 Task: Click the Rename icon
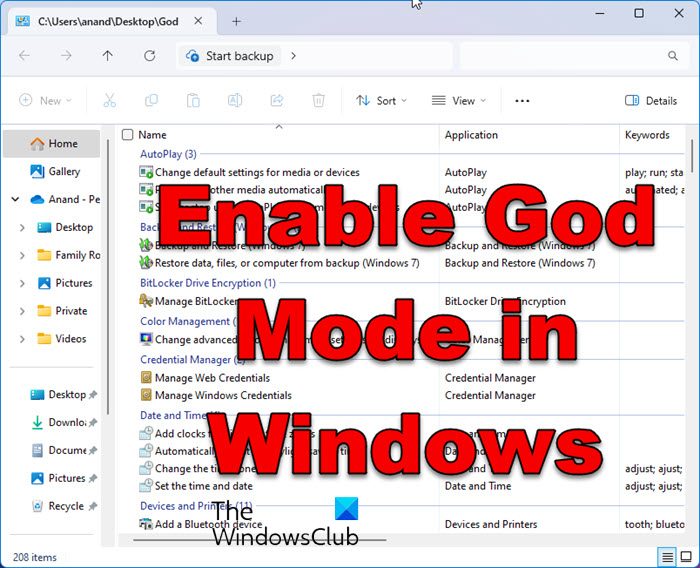click(235, 100)
